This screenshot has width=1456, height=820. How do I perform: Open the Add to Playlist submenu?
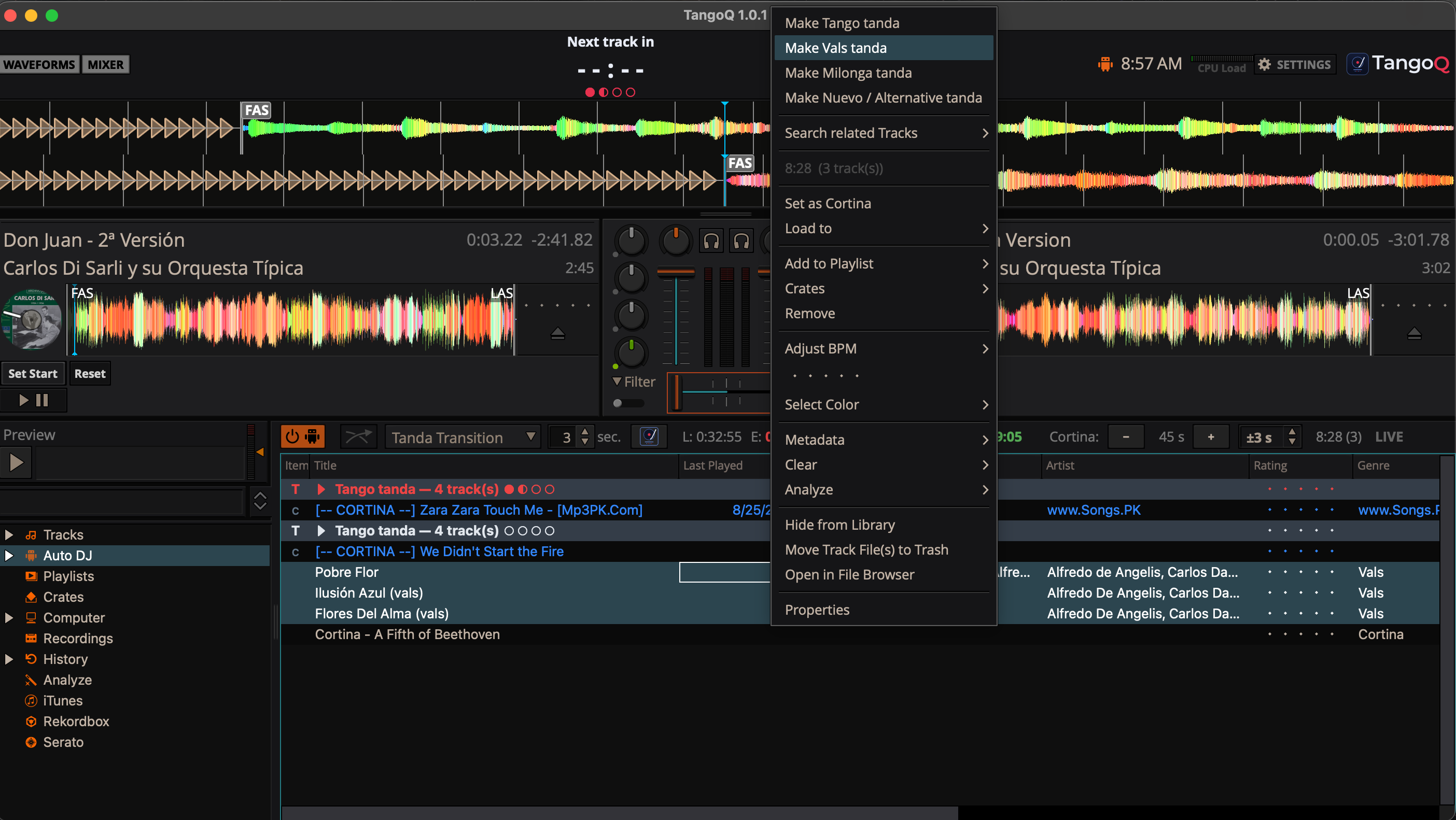pos(884,263)
